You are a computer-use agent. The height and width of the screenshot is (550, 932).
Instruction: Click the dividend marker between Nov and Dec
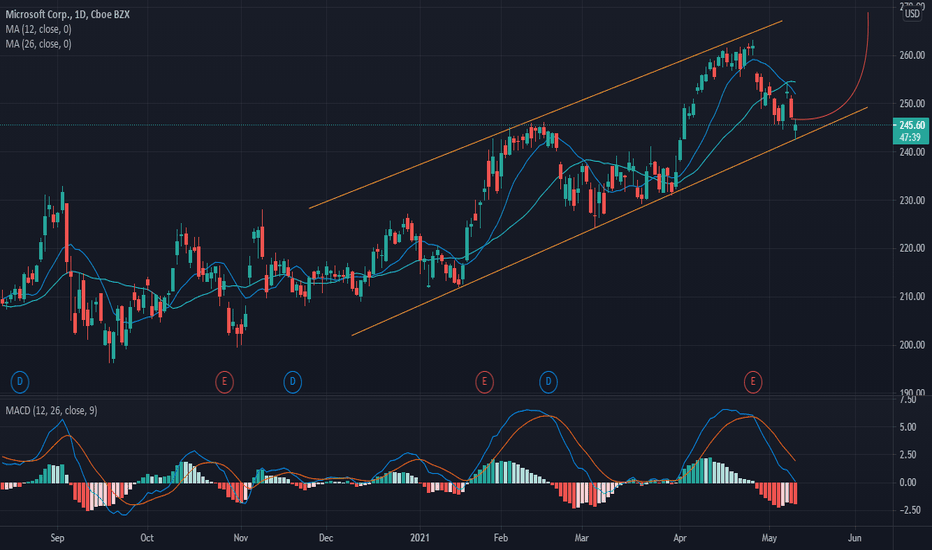click(x=292, y=381)
